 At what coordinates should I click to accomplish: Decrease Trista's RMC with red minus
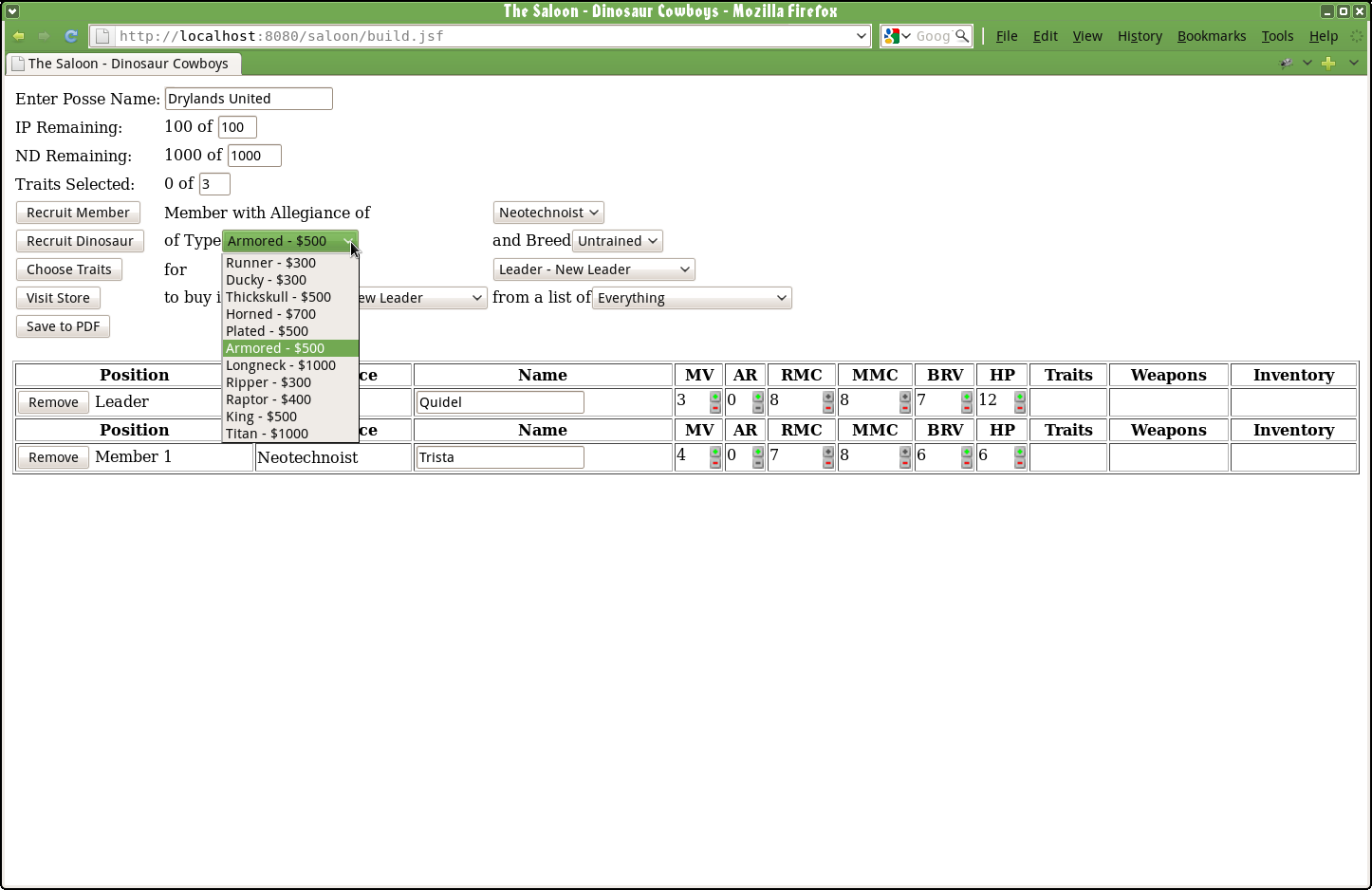click(x=828, y=463)
